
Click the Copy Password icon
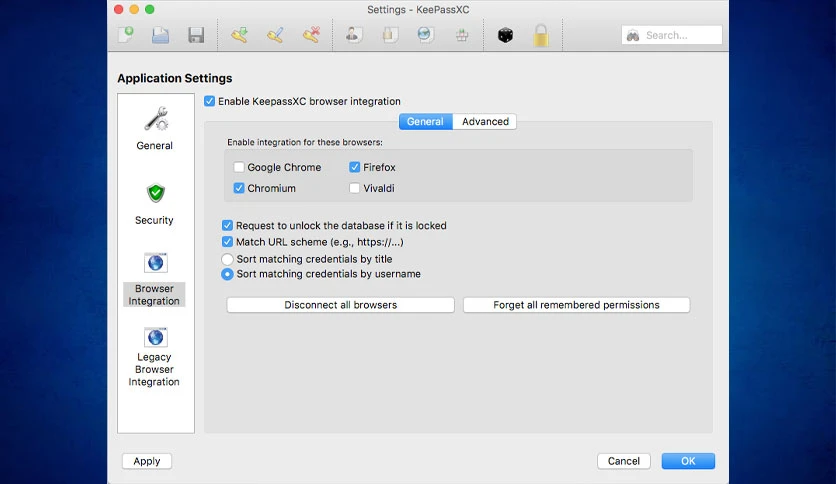click(x=390, y=35)
